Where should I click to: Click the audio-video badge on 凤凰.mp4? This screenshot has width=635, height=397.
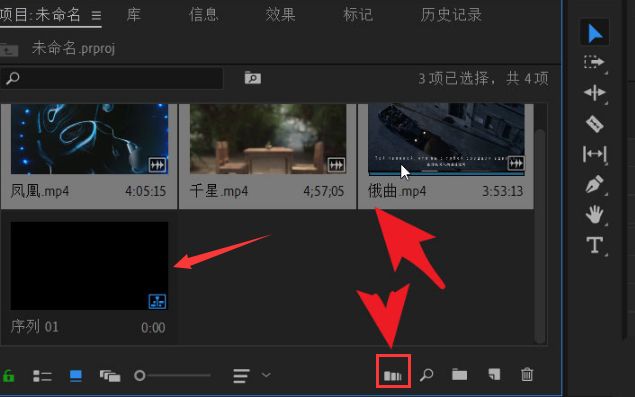(158, 165)
